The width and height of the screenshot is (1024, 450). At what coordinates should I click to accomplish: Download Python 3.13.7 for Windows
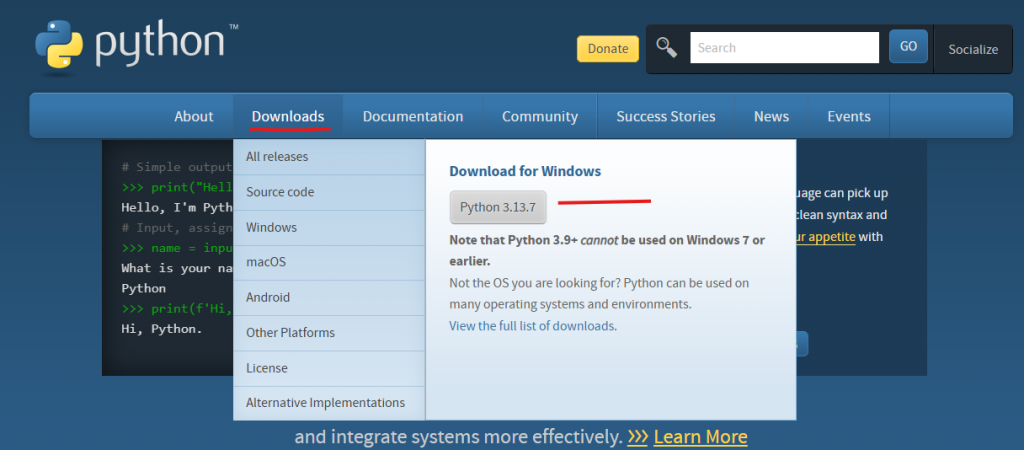(x=498, y=208)
